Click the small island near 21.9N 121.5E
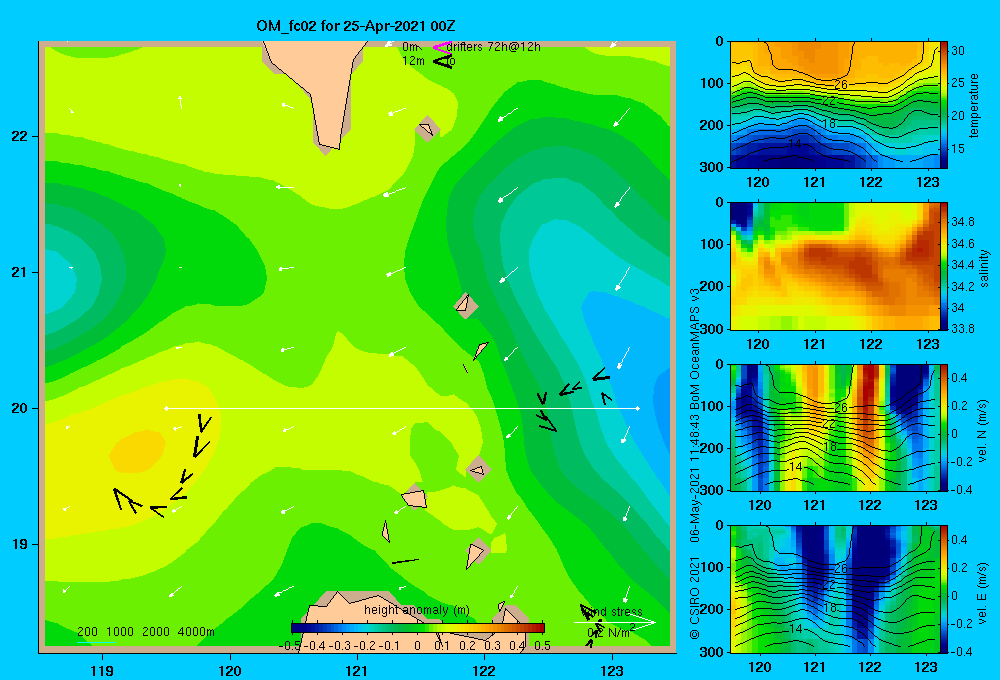 coord(427,129)
